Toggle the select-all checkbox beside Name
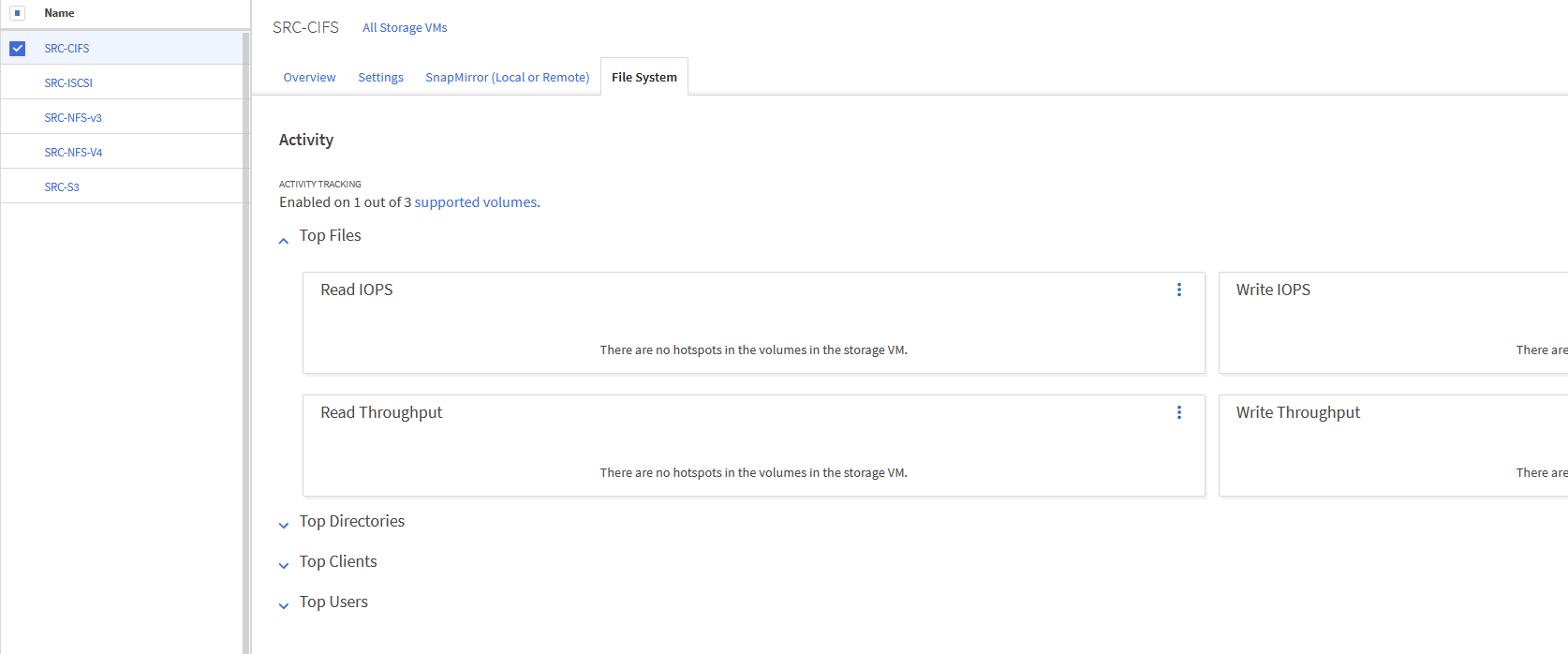Image resolution: width=1568 pixels, height=654 pixels. tap(18, 13)
